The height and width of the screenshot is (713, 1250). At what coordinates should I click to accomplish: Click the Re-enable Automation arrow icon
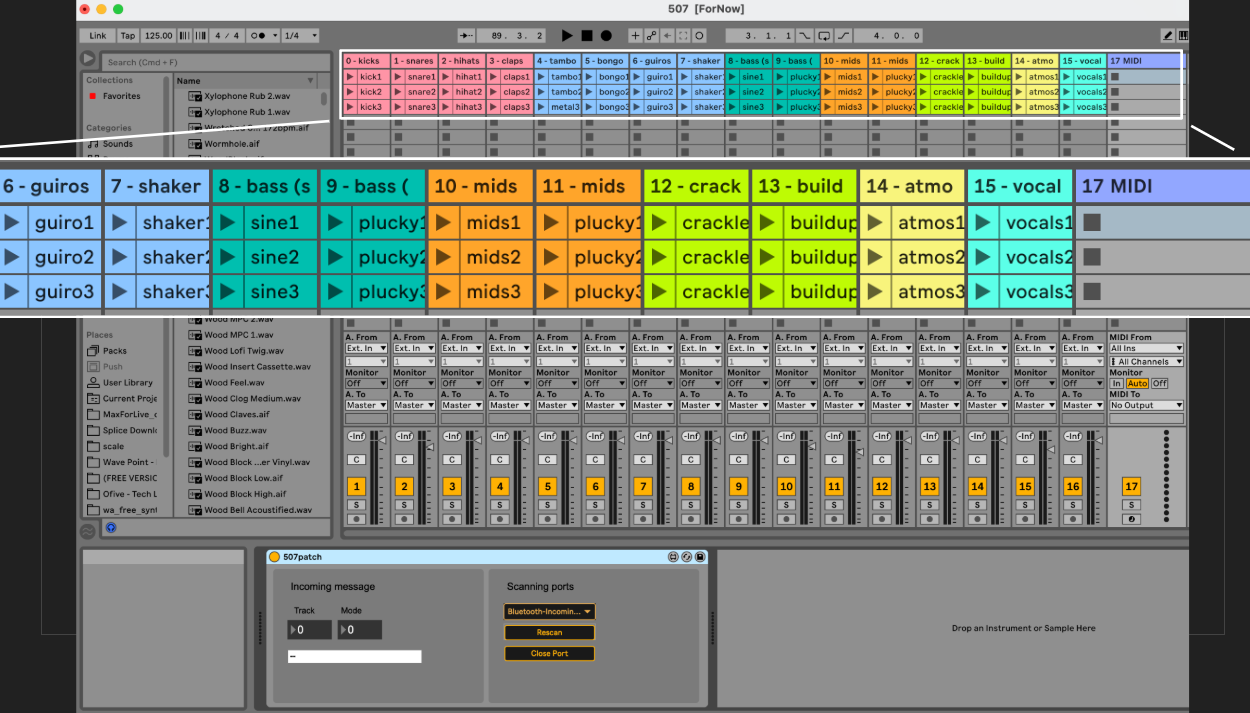[x=667, y=35]
